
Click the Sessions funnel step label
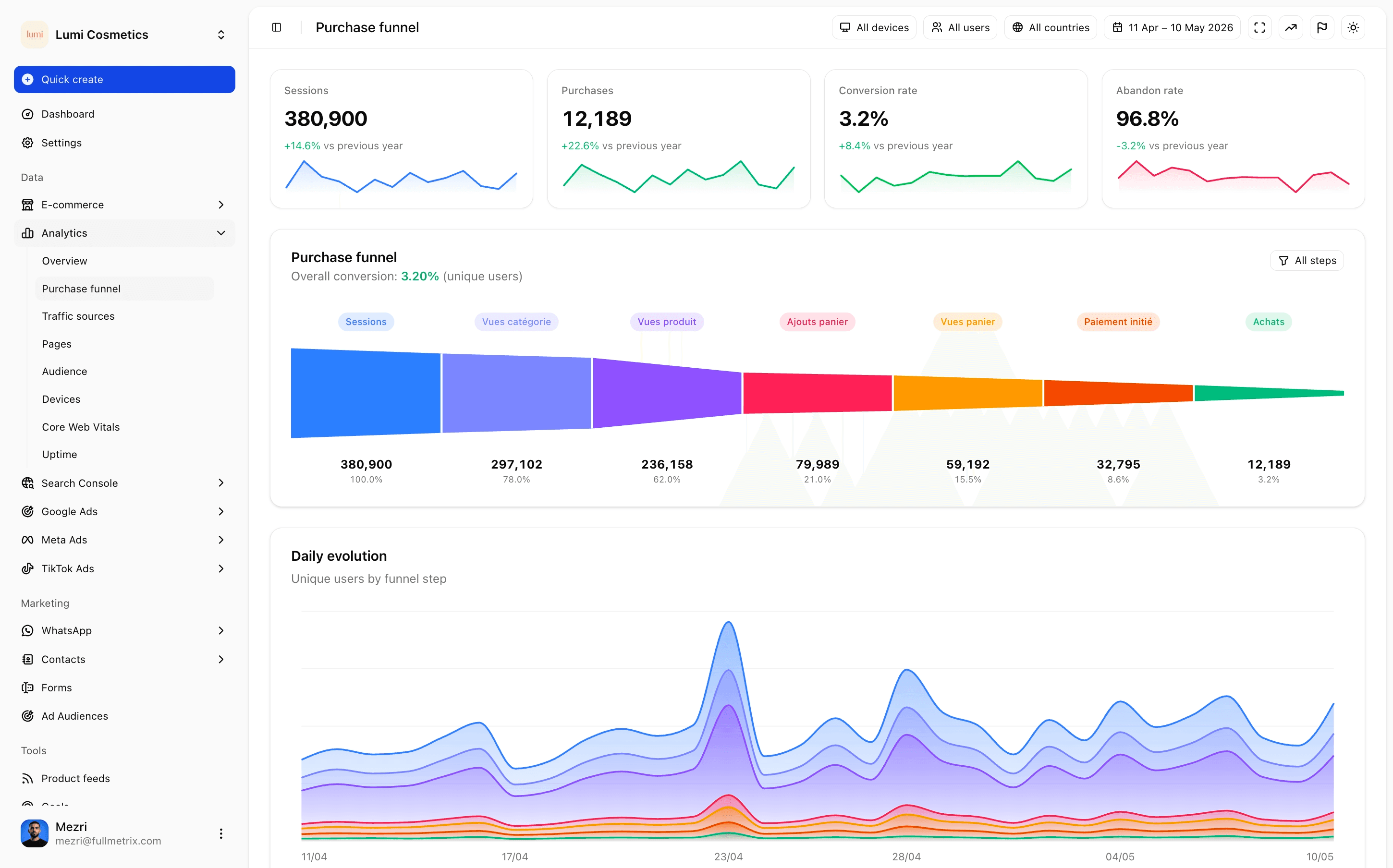pyautogui.click(x=366, y=322)
